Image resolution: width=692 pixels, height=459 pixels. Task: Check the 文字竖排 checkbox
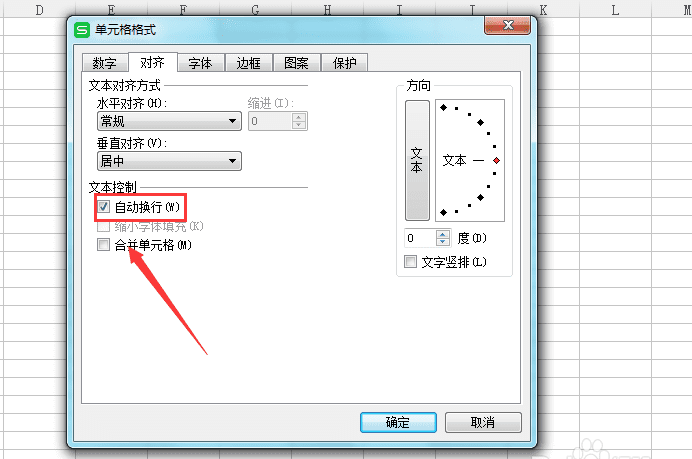(x=410, y=261)
